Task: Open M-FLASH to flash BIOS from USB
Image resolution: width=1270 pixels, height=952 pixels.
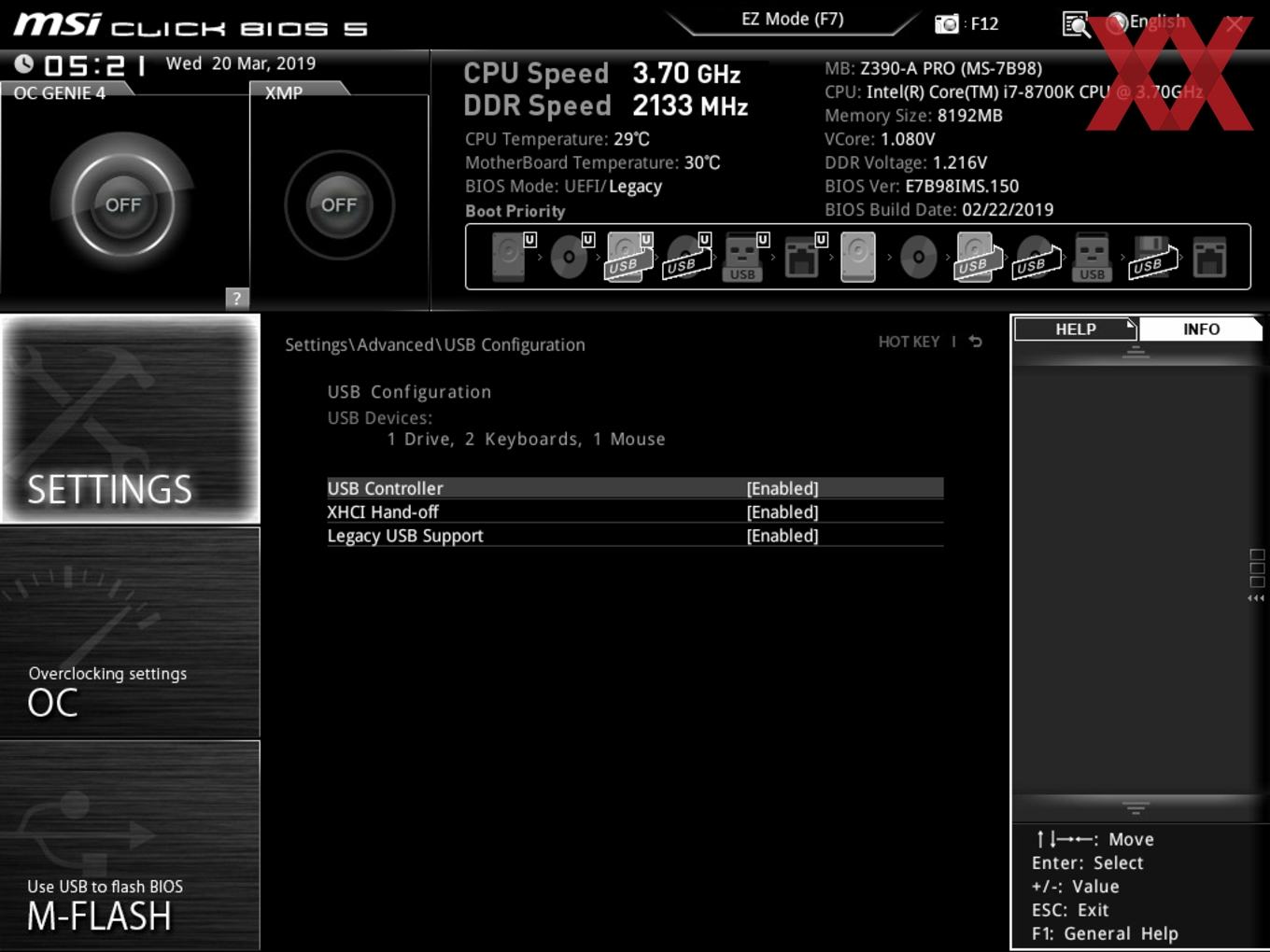Action: pos(131,846)
